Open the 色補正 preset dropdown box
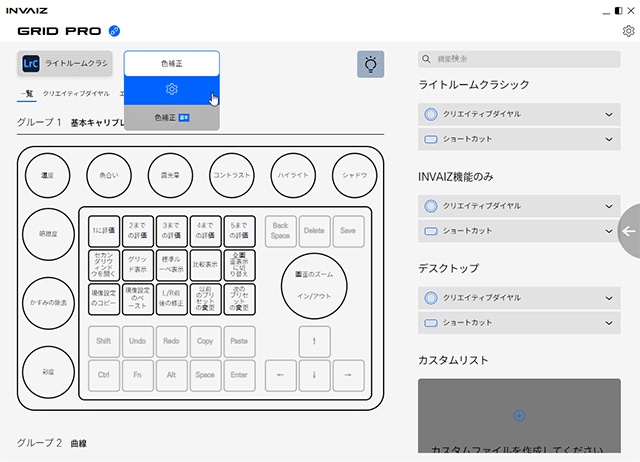This screenshot has width=640, height=462. point(171,63)
